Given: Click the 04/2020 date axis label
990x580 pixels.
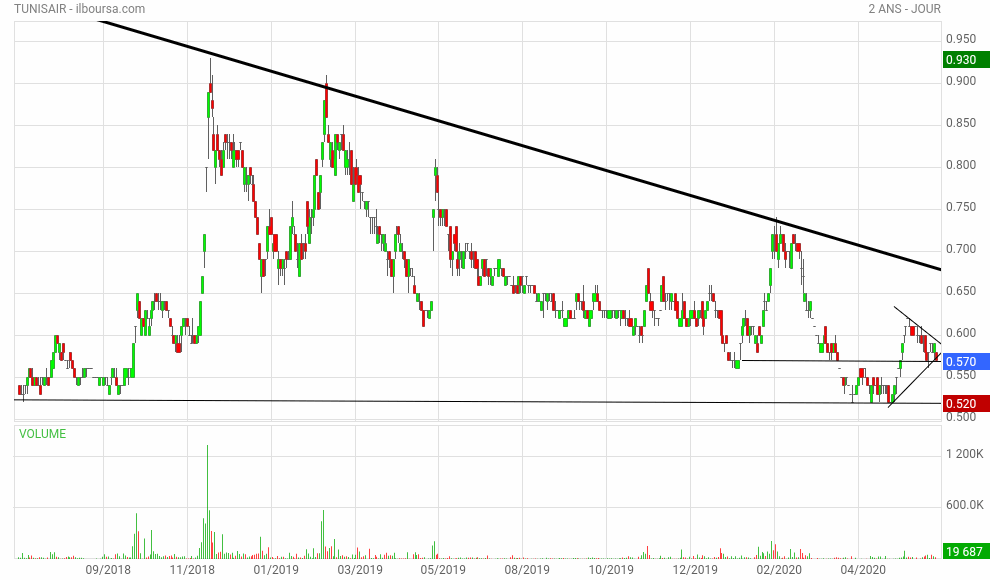Looking at the screenshot, I should click(x=862, y=570).
